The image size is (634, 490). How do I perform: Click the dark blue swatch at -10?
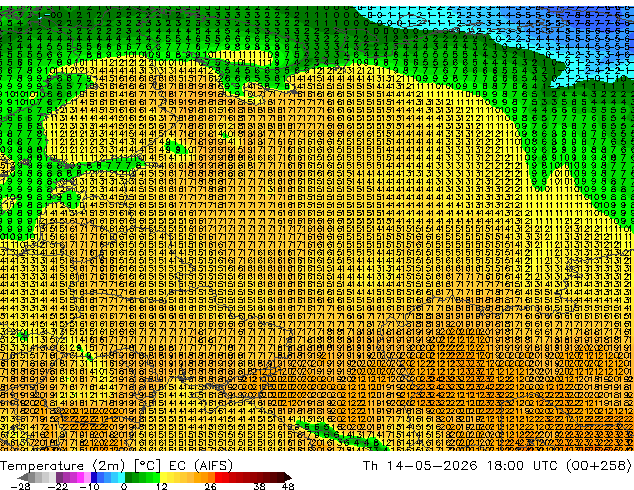(x=94, y=477)
